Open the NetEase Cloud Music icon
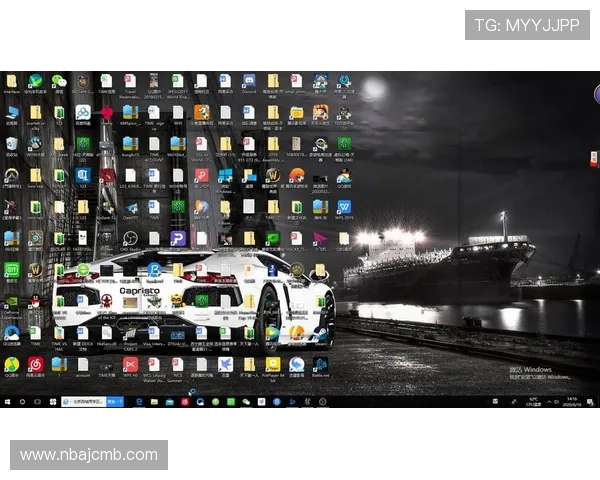 [x=35, y=364]
